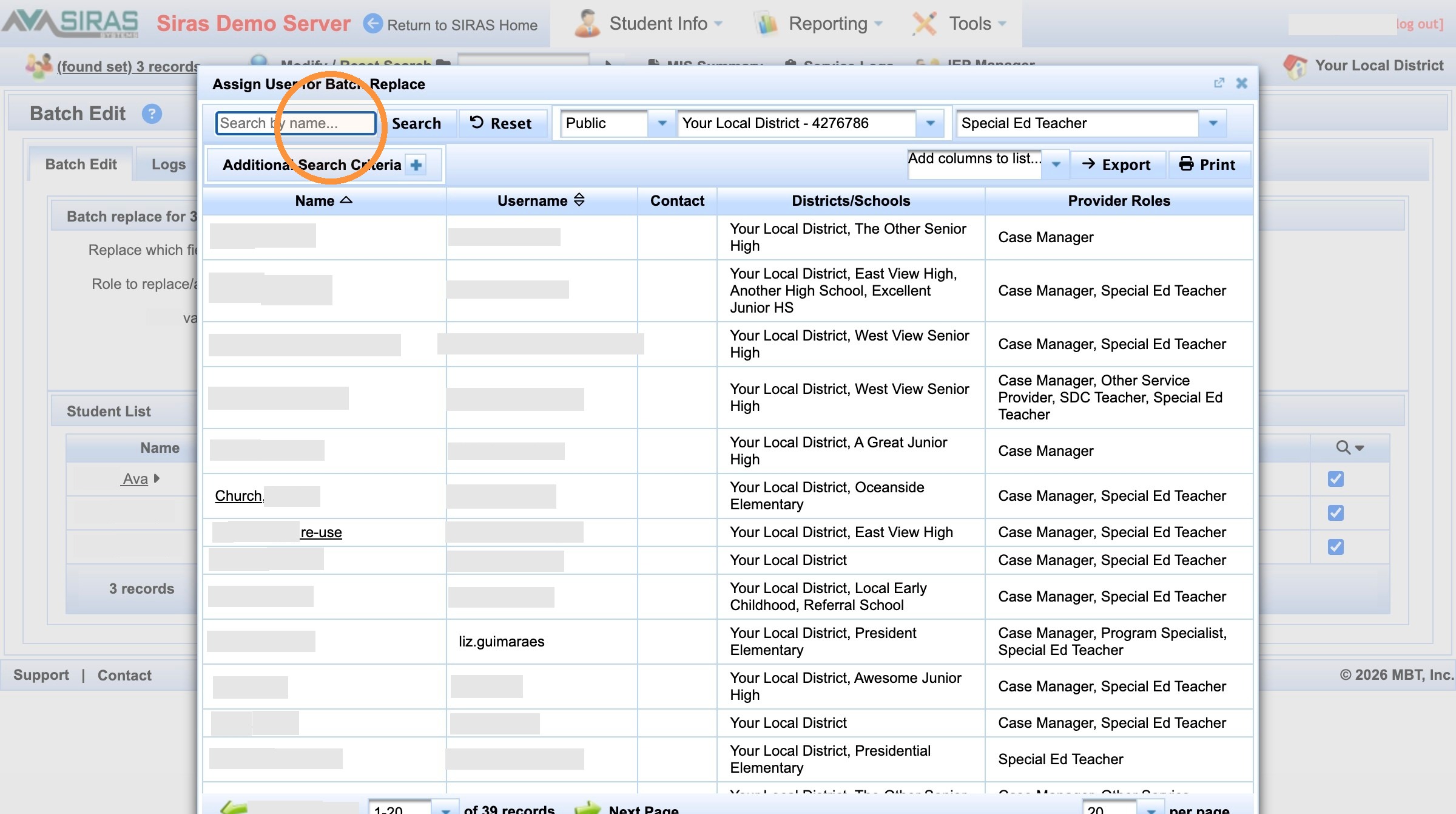
Task: Sort by Name ascending arrow
Action: pos(346,200)
